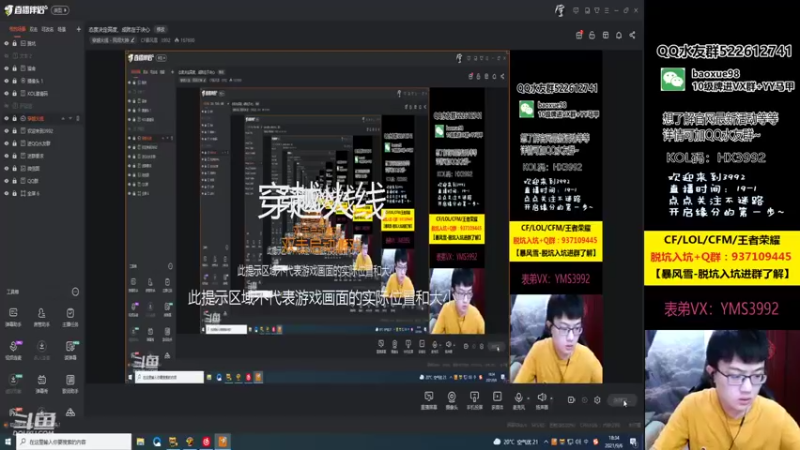800x450 pixels.
Task: Select the KOL邀请码 source row
Action: point(42,93)
